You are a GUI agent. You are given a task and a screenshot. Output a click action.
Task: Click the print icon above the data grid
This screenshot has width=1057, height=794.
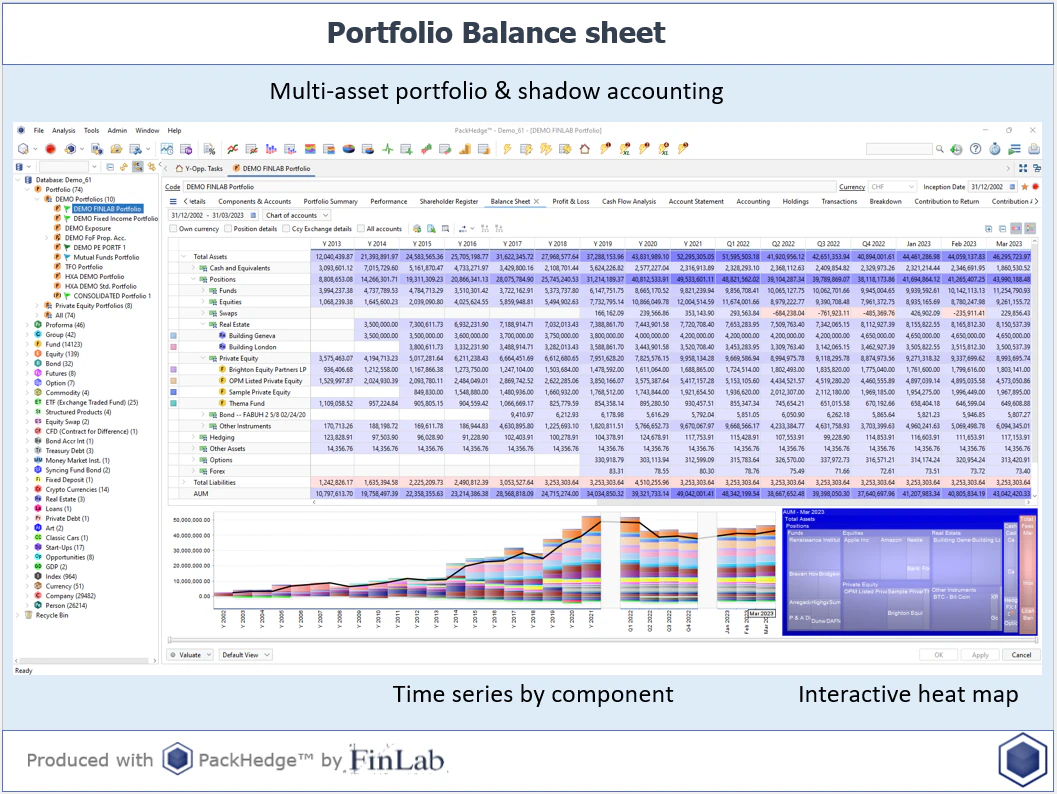(417, 228)
